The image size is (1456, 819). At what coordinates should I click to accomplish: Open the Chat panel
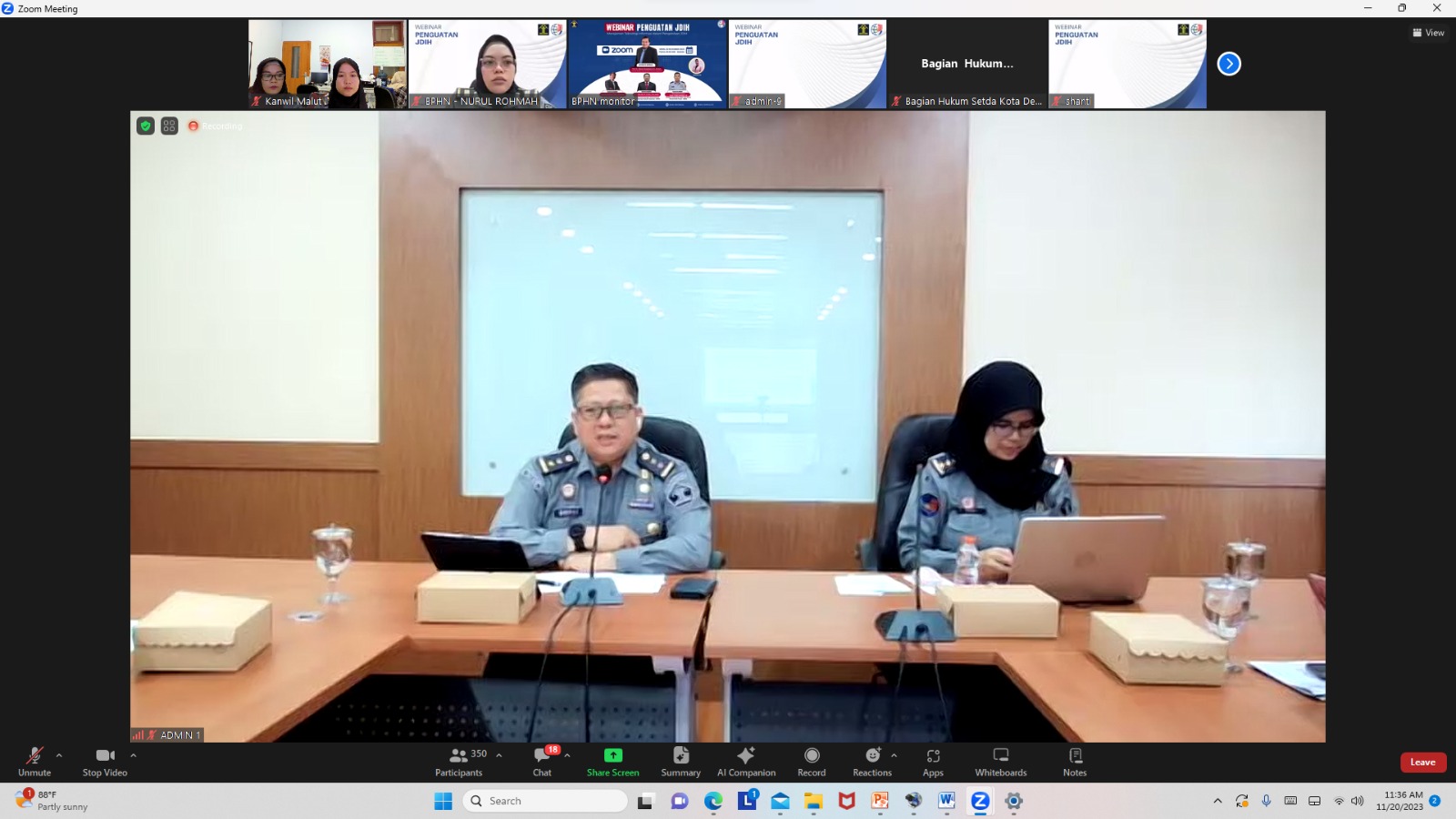[x=542, y=762]
